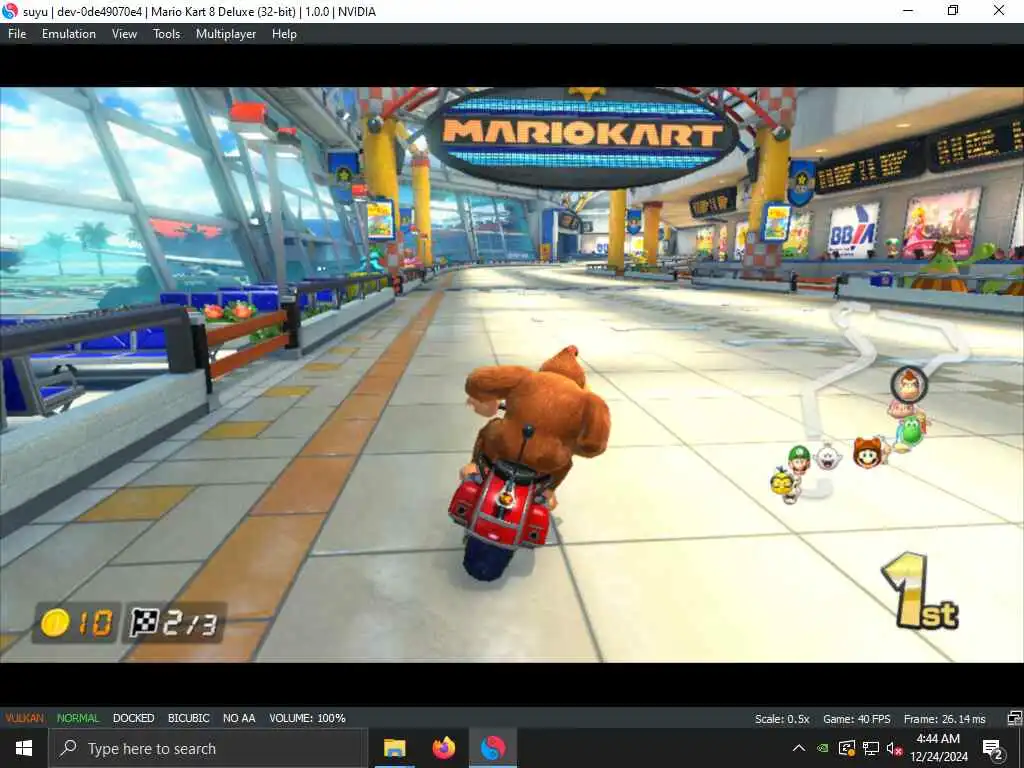The width and height of the screenshot is (1024, 768).
Task: Click the checkered lap flag icon
Action: 144,623
